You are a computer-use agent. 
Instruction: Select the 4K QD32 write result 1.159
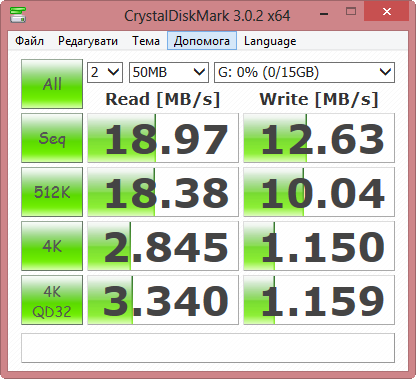[x=319, y=300]
